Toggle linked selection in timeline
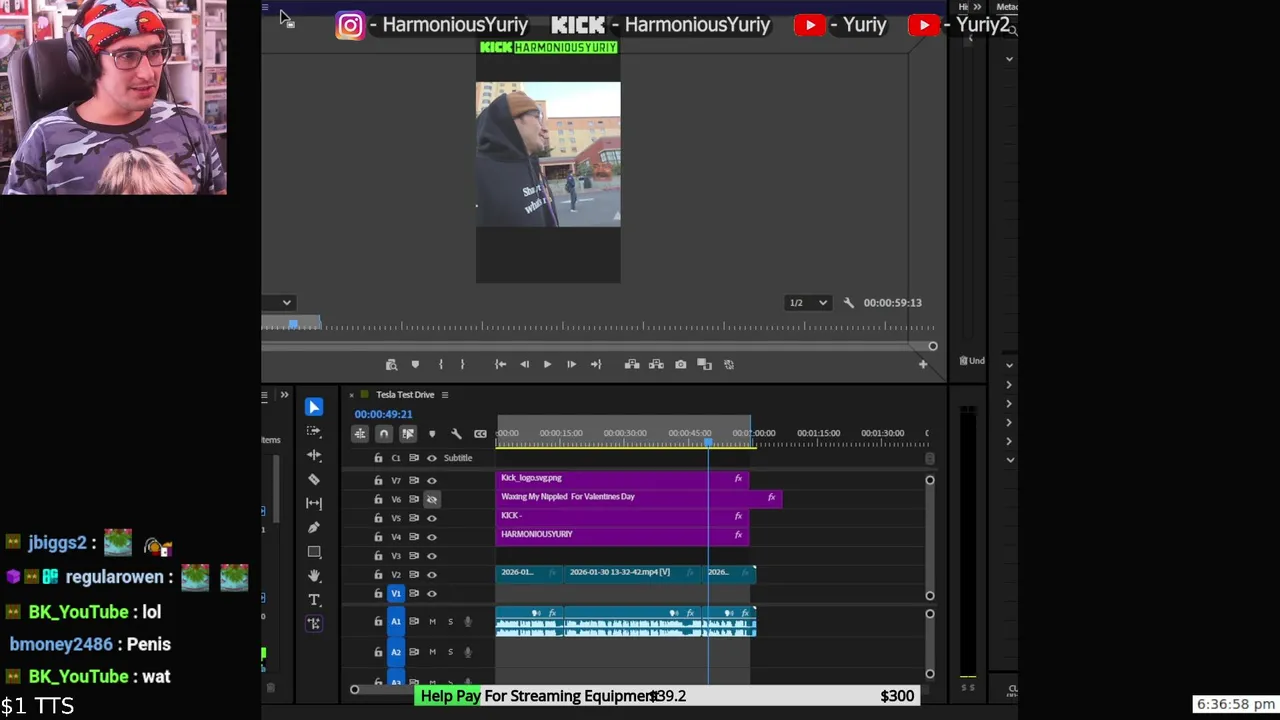 (408, 433)
